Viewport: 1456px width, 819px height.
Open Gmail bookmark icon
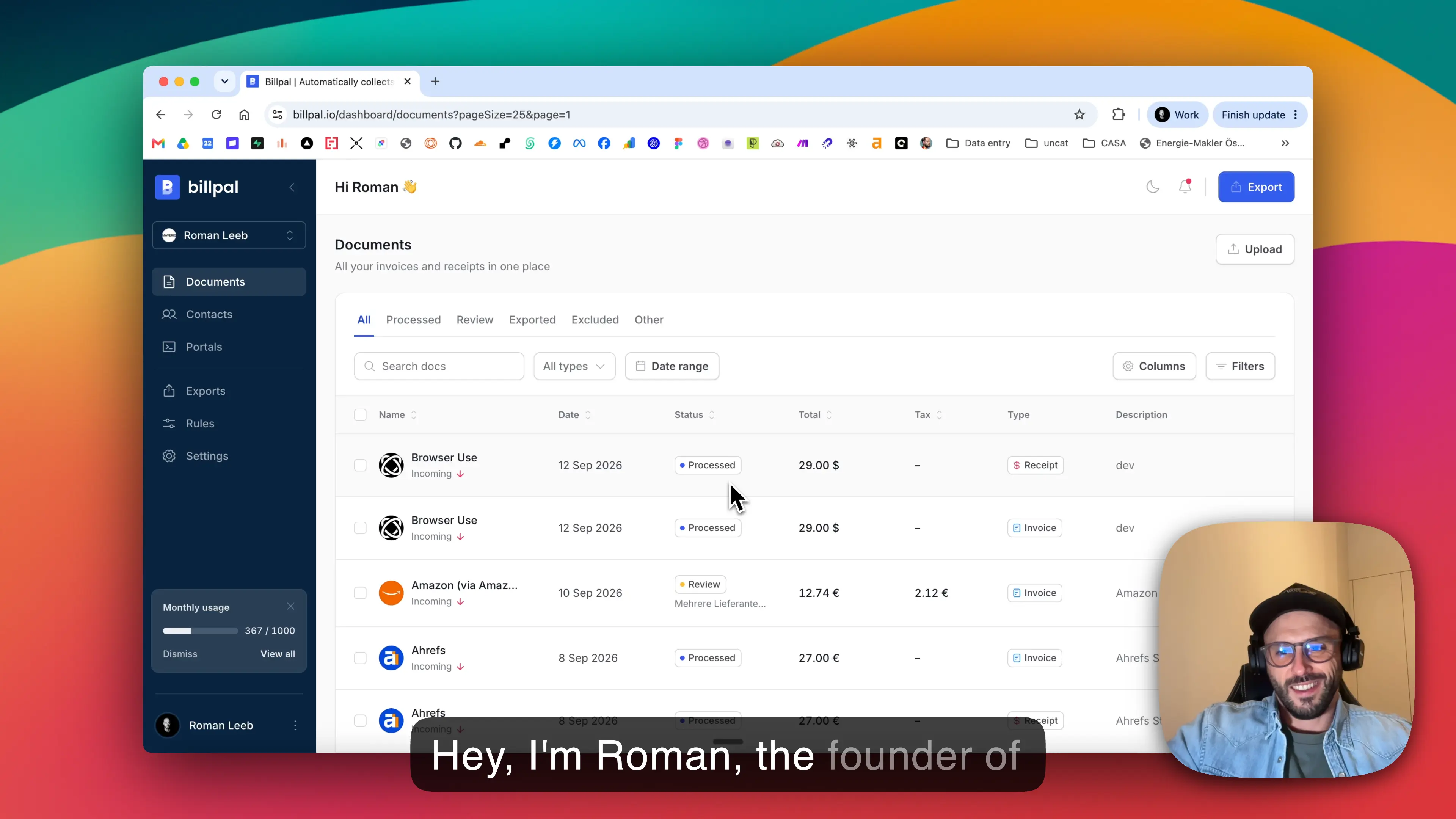point(158,144)
